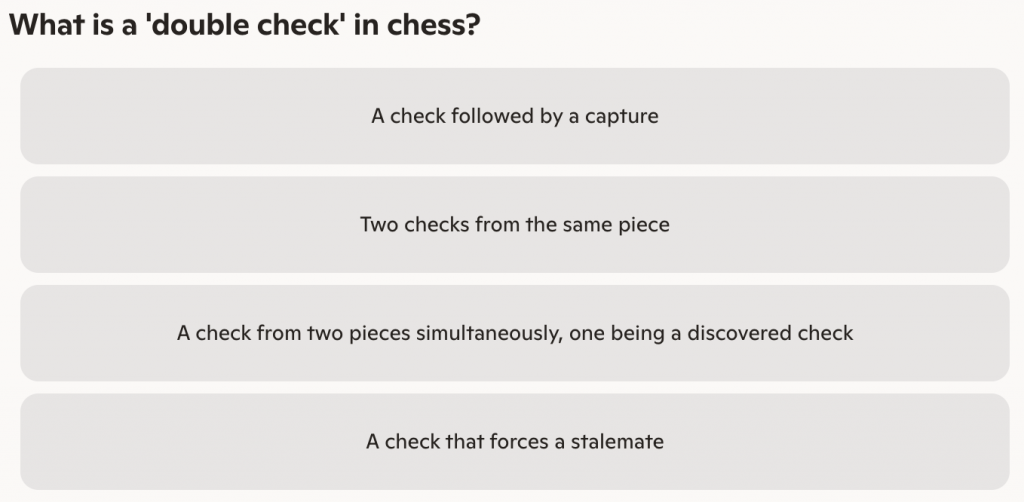The image size is (1024, 502).
Task: Pick the third answer card in the quiz
Action: pos(514,333)
